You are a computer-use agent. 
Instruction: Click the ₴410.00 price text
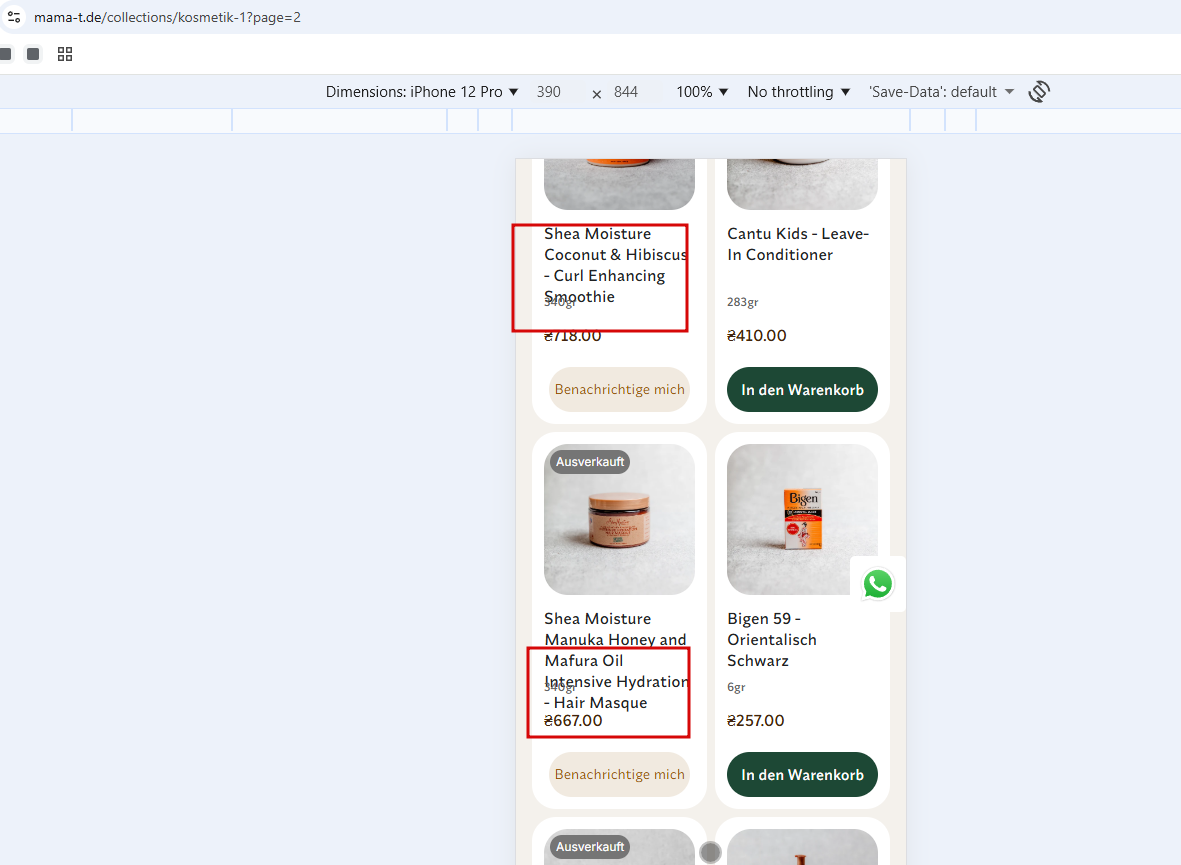(x=757, y=335)
